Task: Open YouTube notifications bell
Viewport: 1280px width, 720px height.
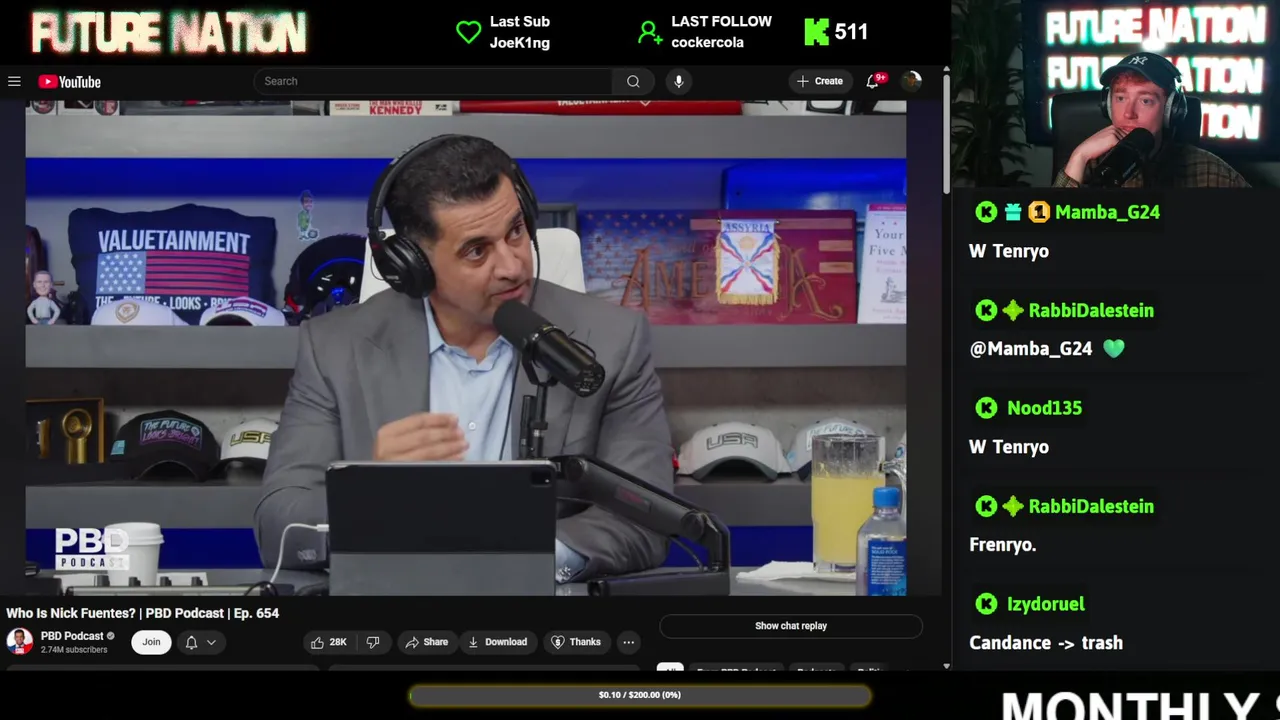Action: tap(873, 81)
